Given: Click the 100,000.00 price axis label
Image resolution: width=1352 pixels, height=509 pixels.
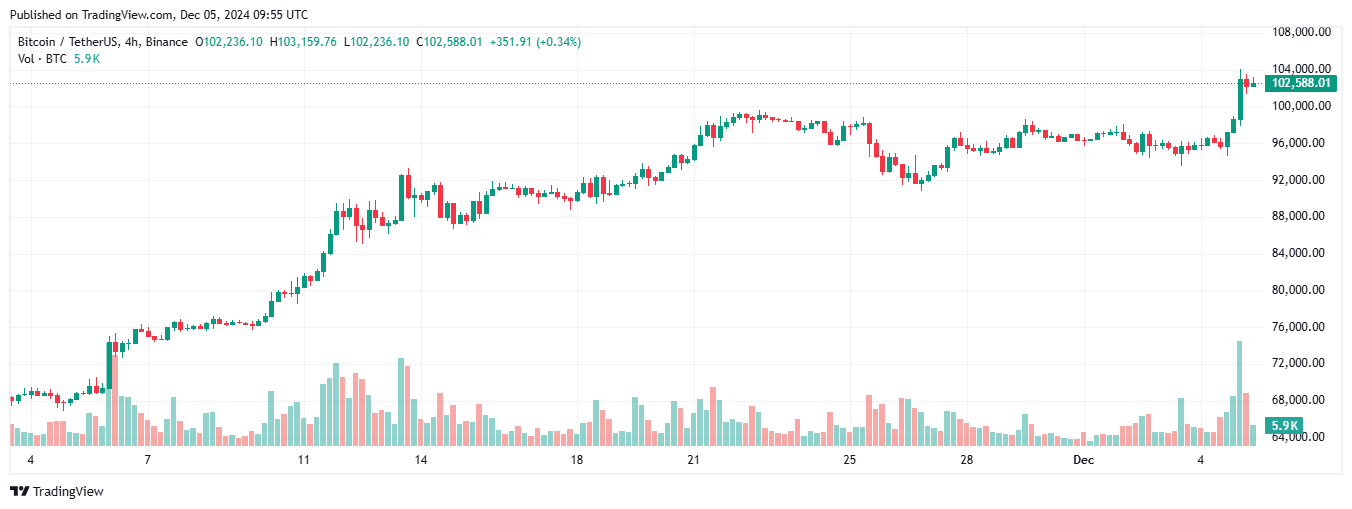Looking at the screenshot, I should [1300, 106].
